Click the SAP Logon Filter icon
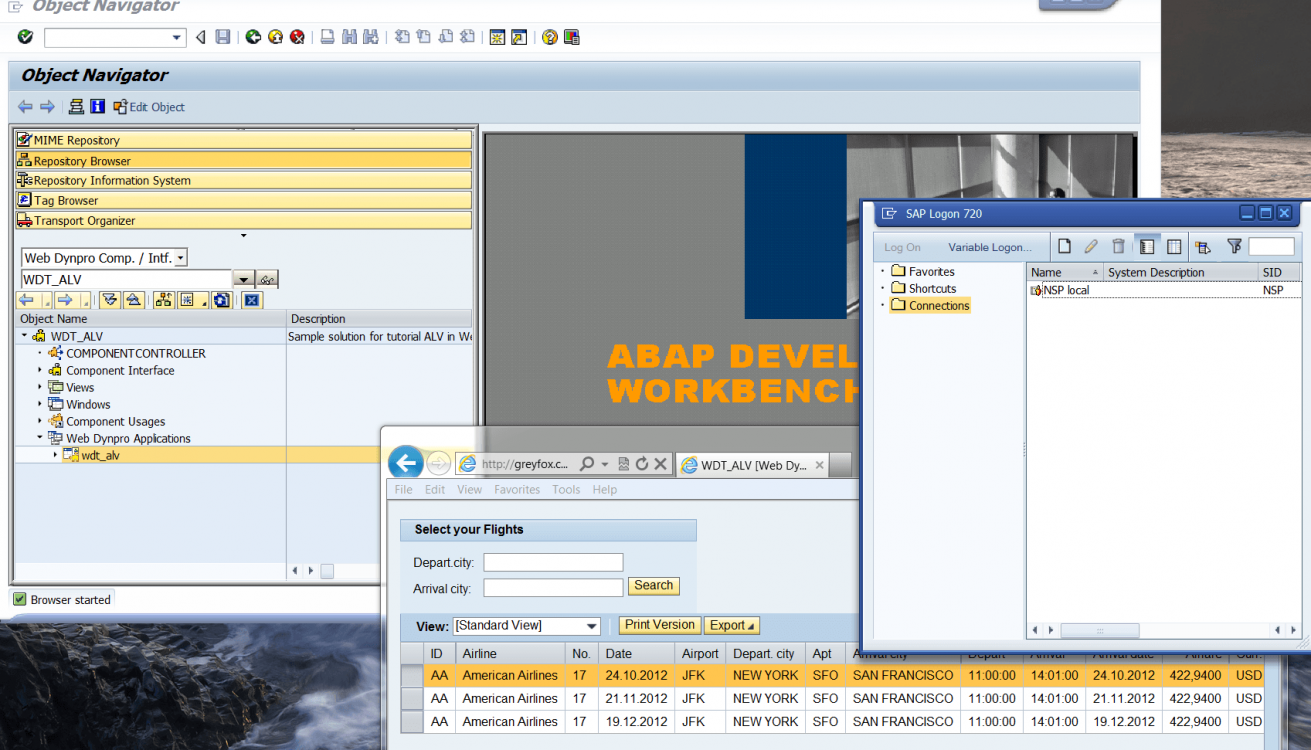 coord(1234,246)
